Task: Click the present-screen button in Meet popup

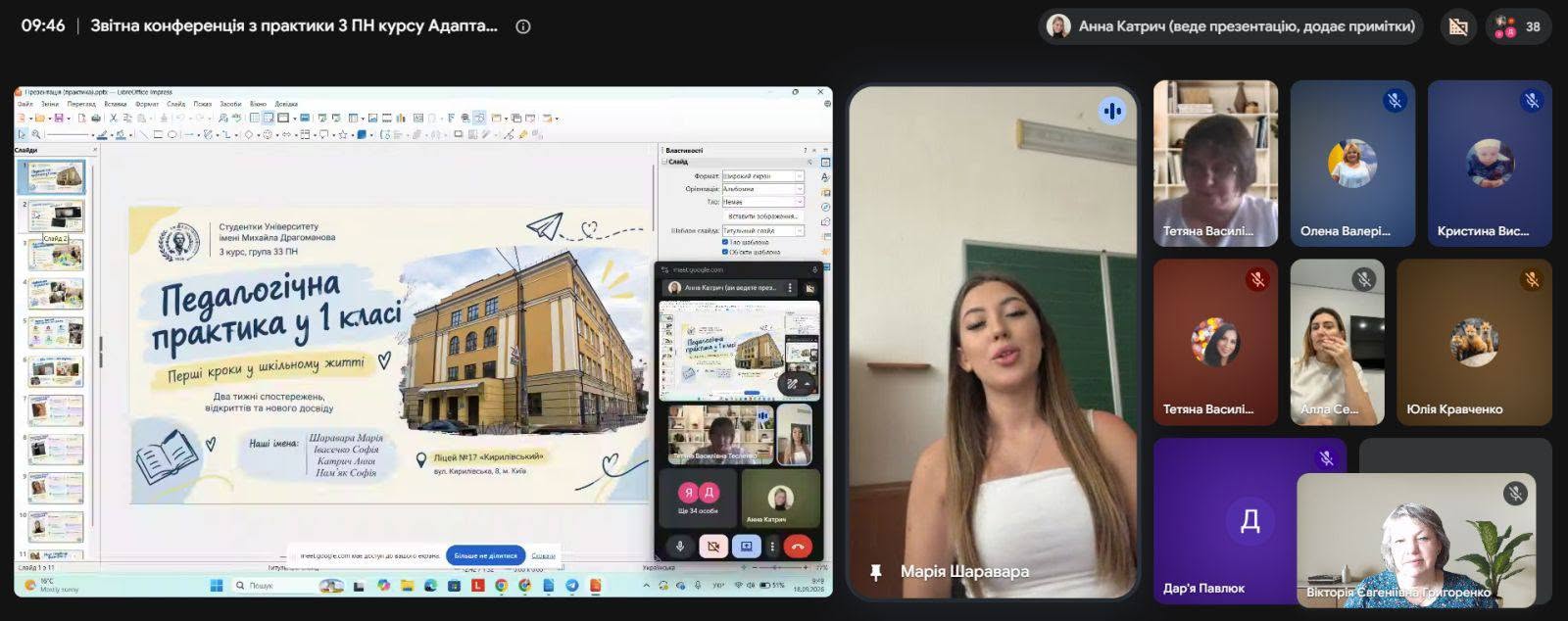Action: coord(746,546)
